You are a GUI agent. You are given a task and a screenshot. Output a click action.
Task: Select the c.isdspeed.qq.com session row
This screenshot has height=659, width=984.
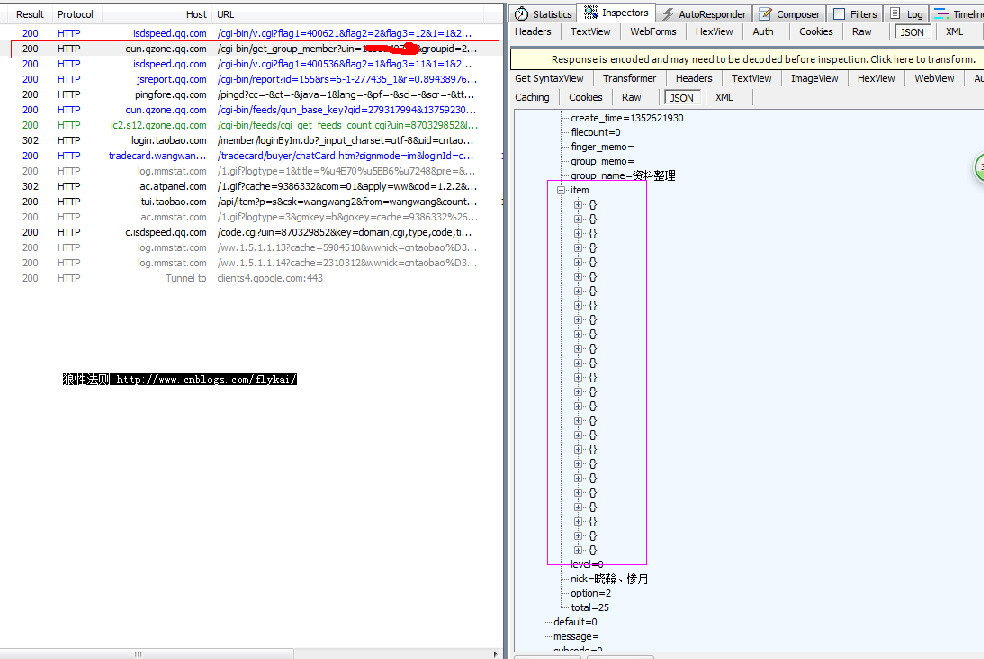pos(251,232)
